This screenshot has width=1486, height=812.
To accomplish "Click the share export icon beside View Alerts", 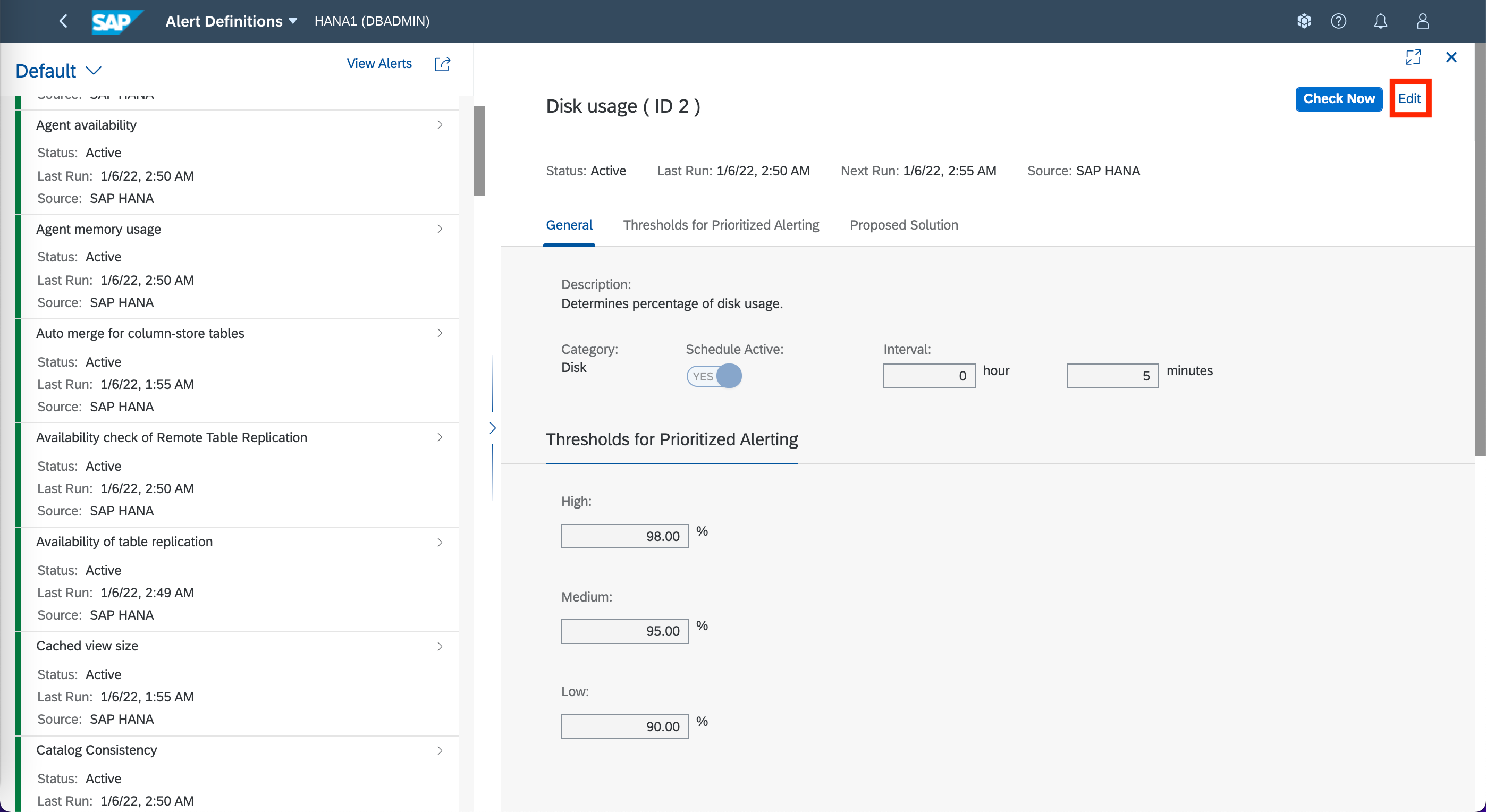I will (x=443, y=63).
